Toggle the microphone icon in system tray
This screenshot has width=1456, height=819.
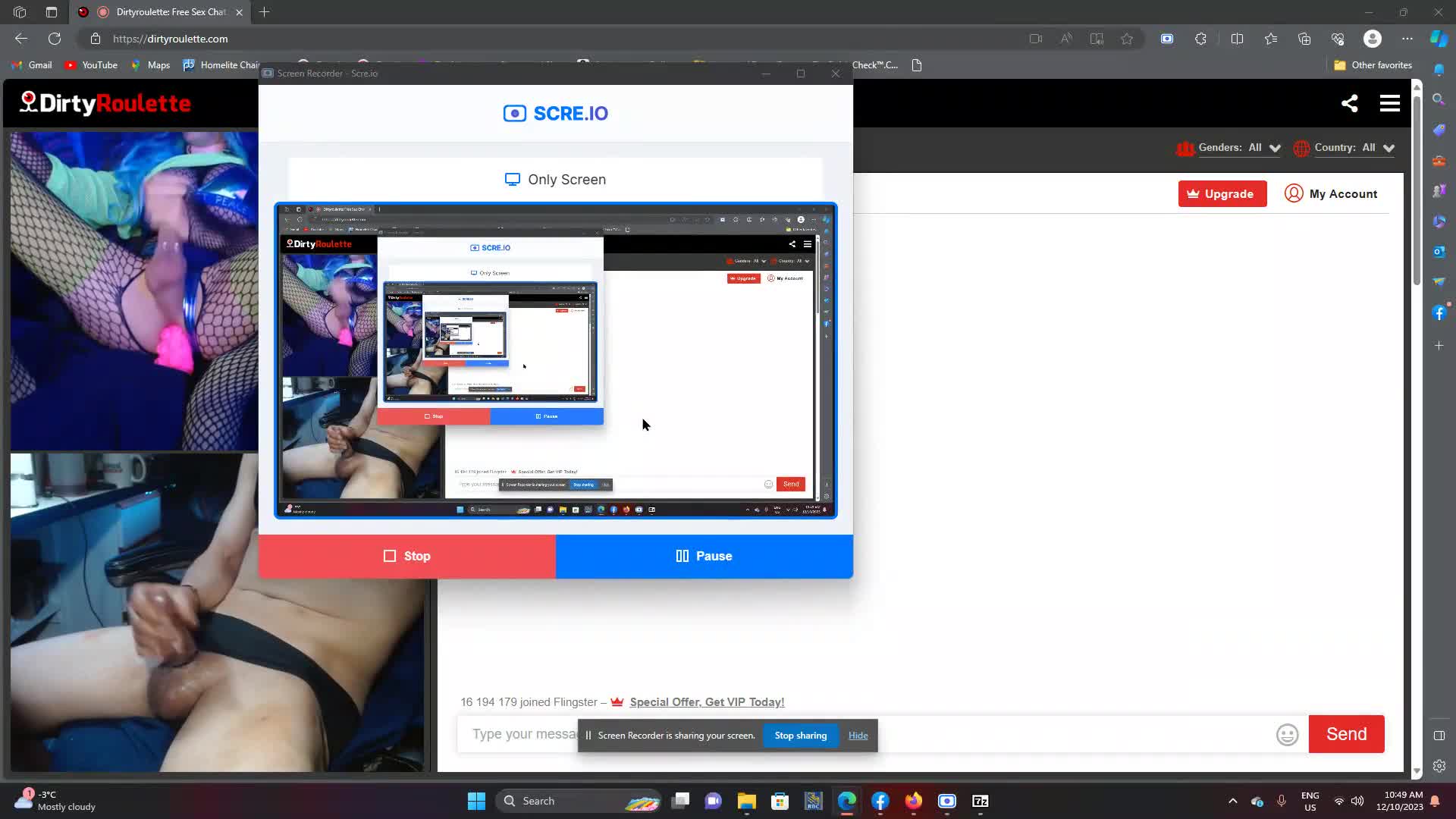(1281, 801)
